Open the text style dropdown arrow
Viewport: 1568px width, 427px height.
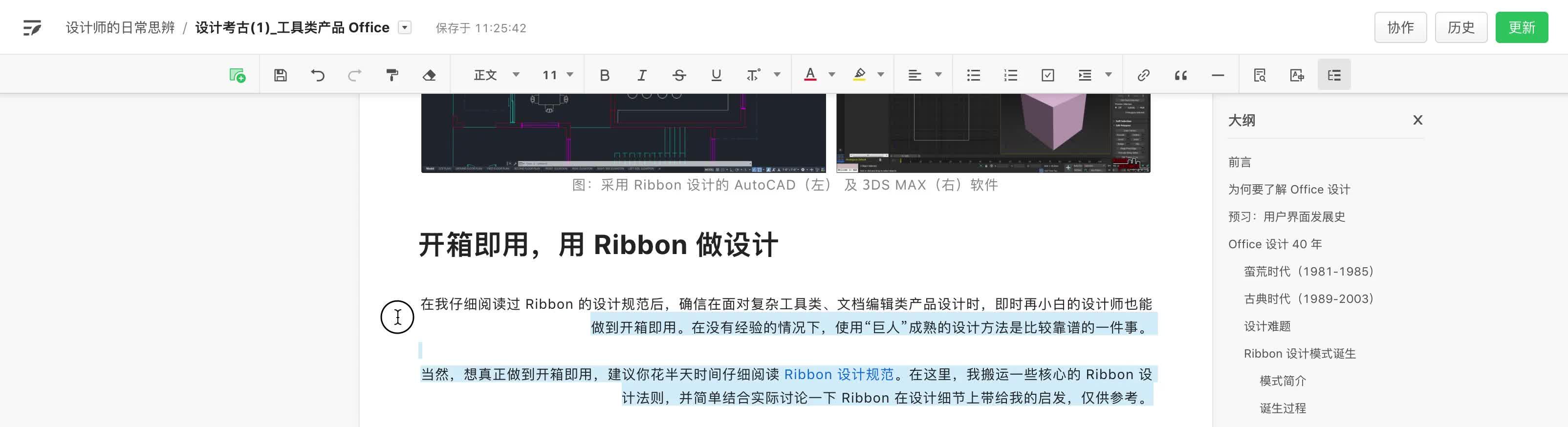coord(777,75)
